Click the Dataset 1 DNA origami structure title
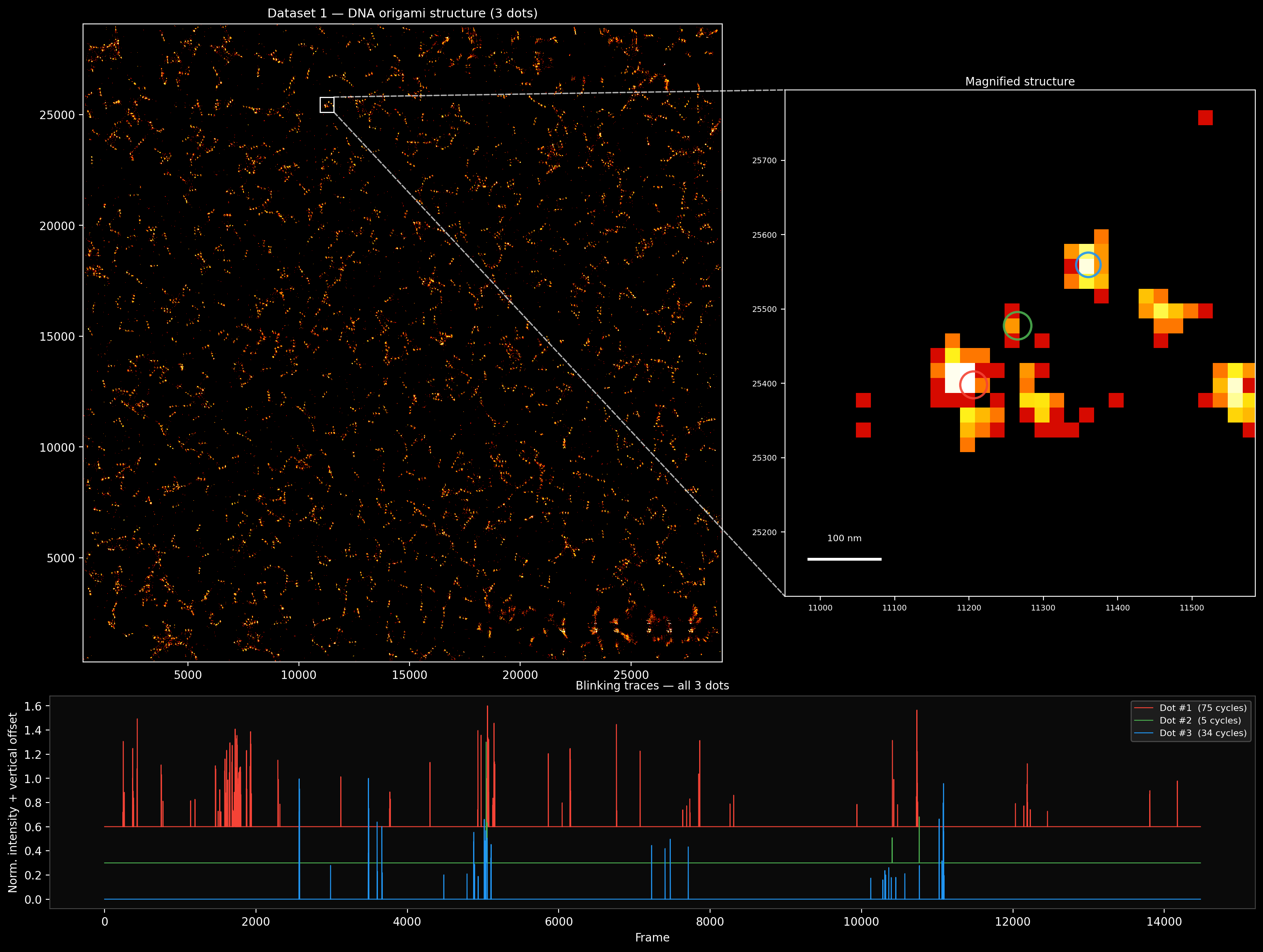Image resolution: width=1263 pixels, height=952 pixels. click(403, 13)
